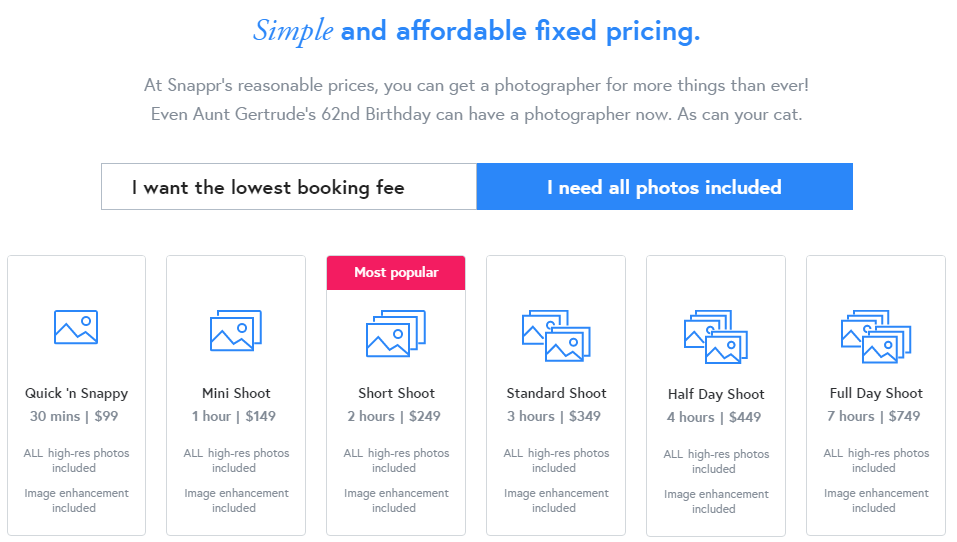Choose the Mini Shoot package title

236,393
